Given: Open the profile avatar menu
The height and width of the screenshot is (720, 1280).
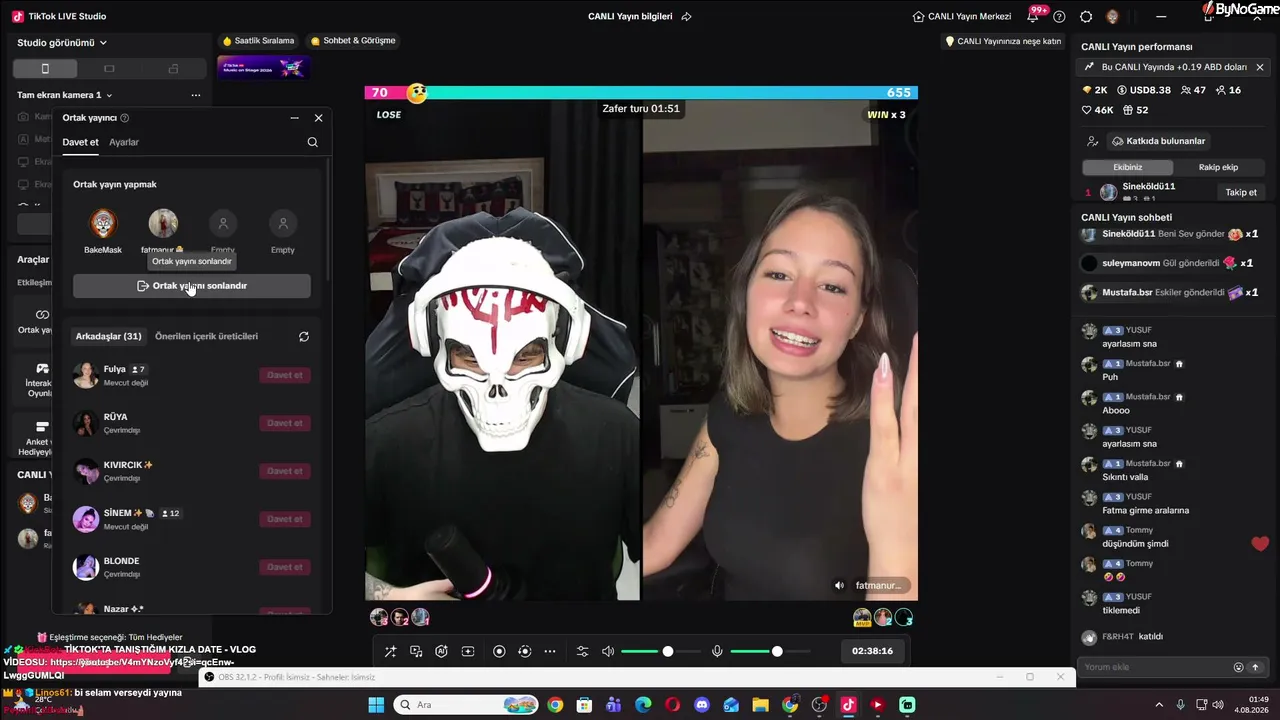Looking at the screenshot, I should [1112, 17].
